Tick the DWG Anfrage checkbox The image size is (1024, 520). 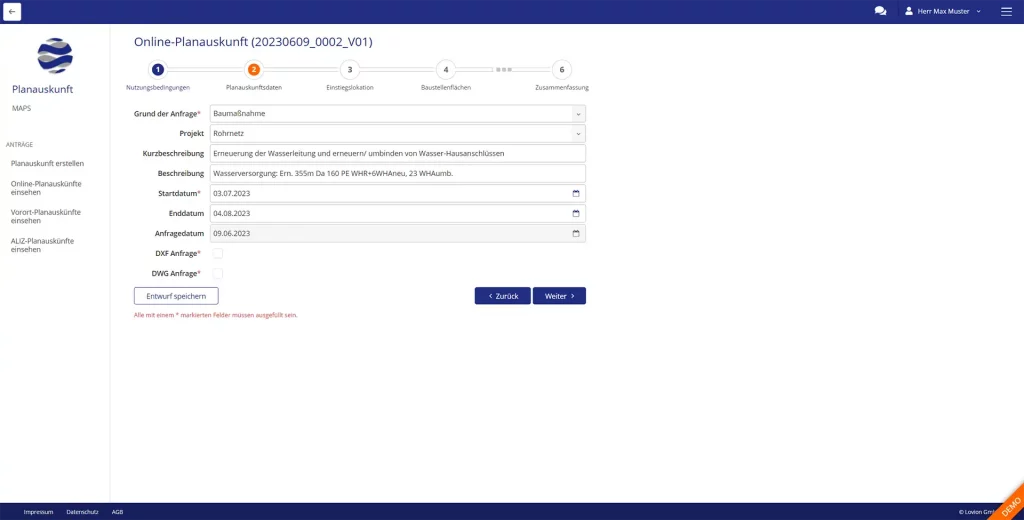point(217,273)
